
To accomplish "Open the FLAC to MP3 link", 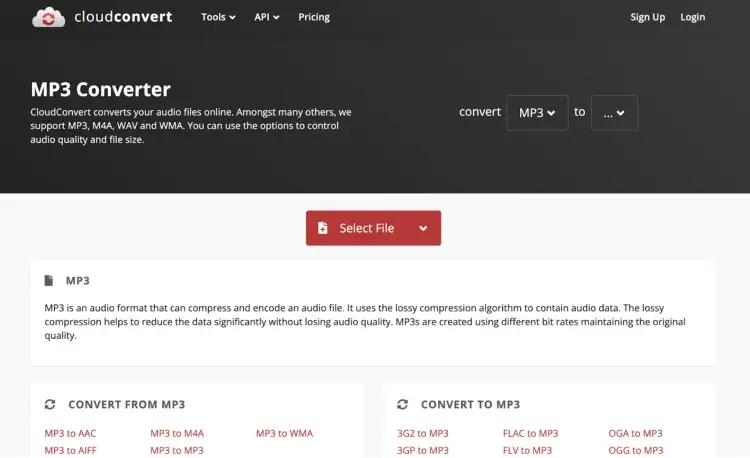I will (530, 433).
